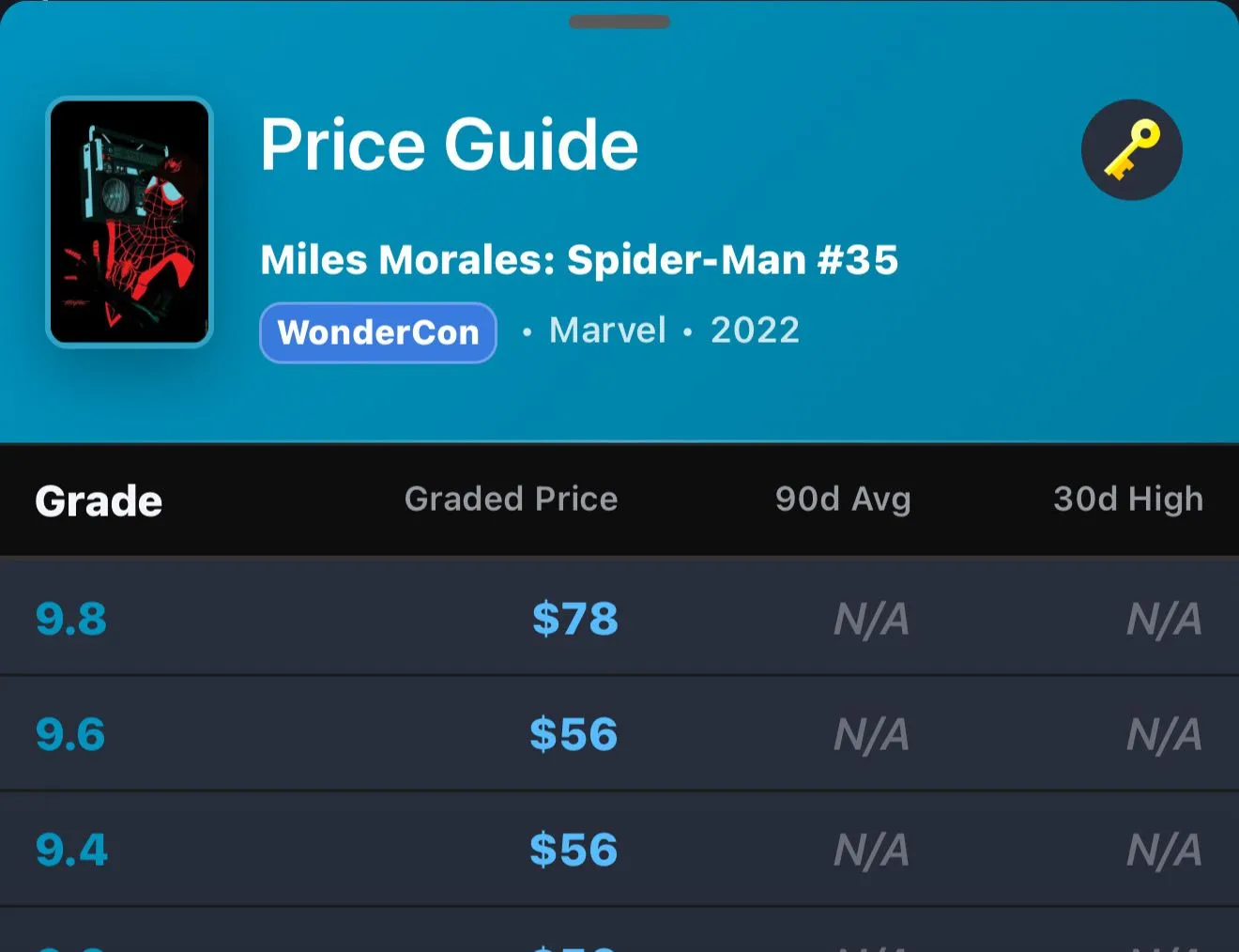Click the Miles Morales: Spider-Man #35 title

(579, 260)
